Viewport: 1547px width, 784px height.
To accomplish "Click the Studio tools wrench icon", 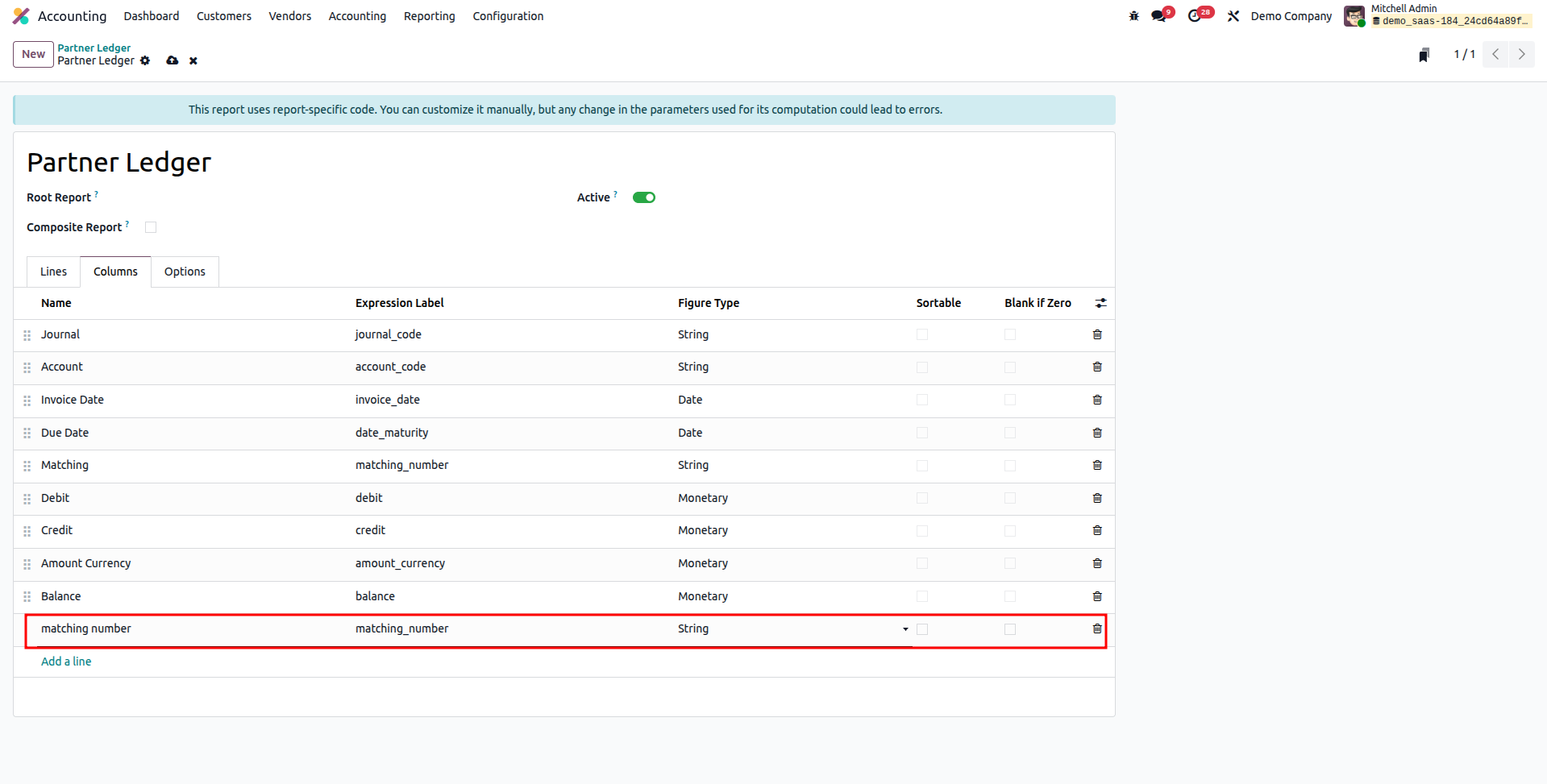I will click(x=1233, y=16).
